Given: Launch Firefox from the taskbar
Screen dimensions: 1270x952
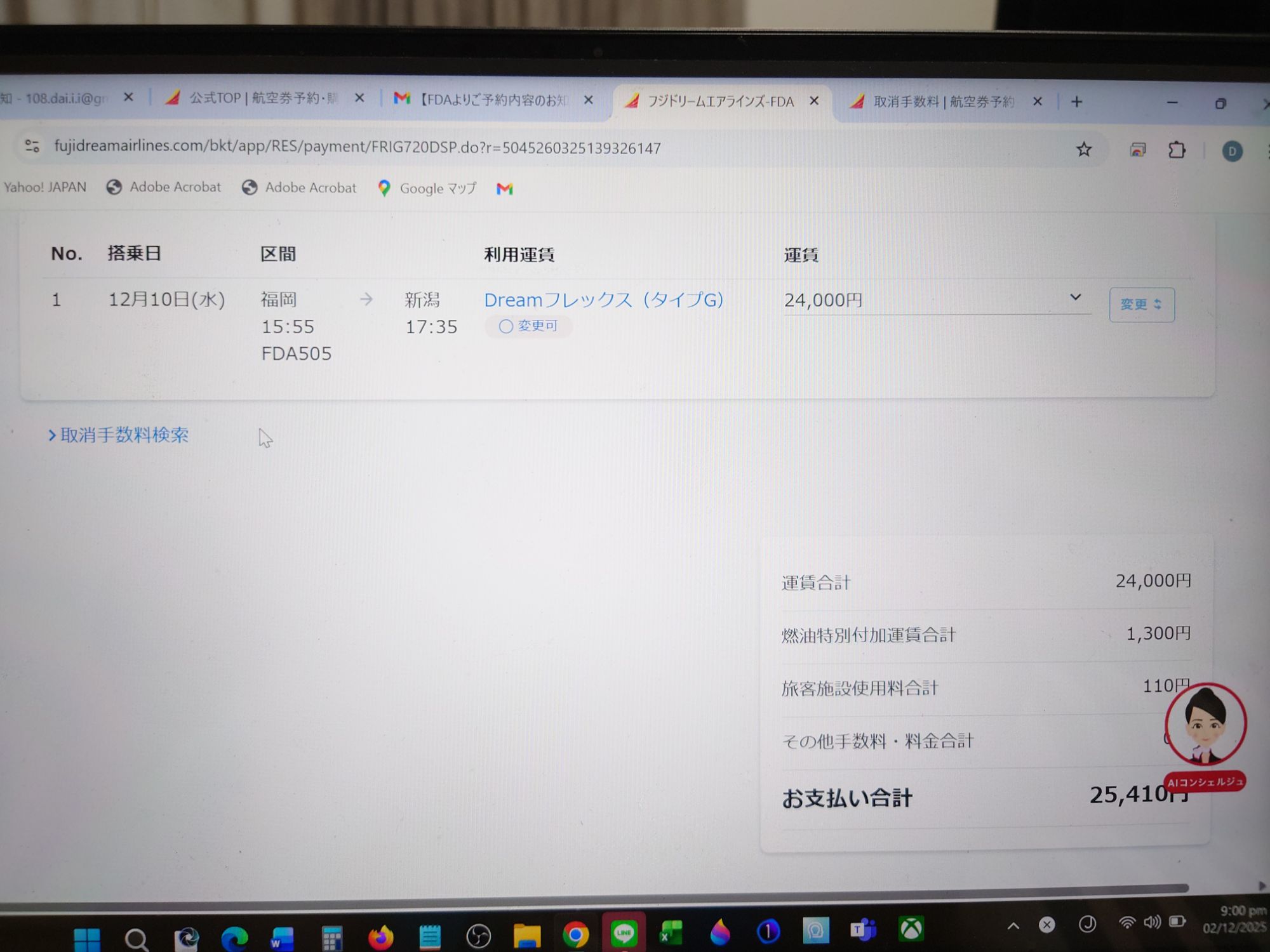Looking at the screenshot, I should tap(380, 935).
